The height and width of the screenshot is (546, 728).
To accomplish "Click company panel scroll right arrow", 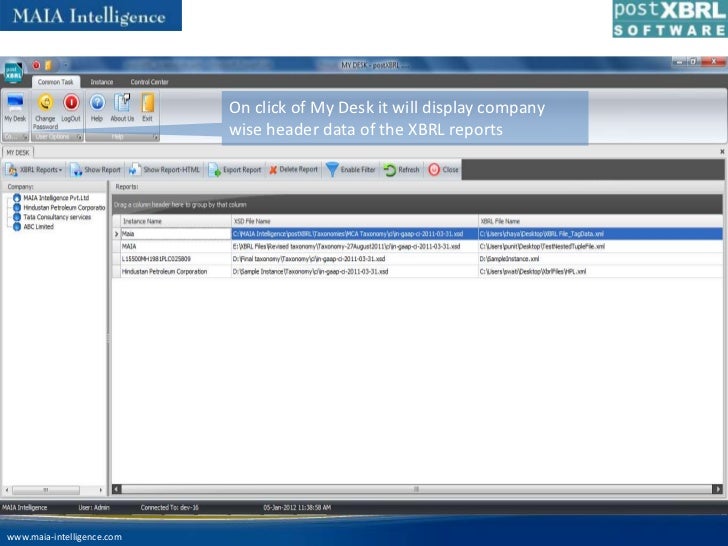I will [101, 490].
